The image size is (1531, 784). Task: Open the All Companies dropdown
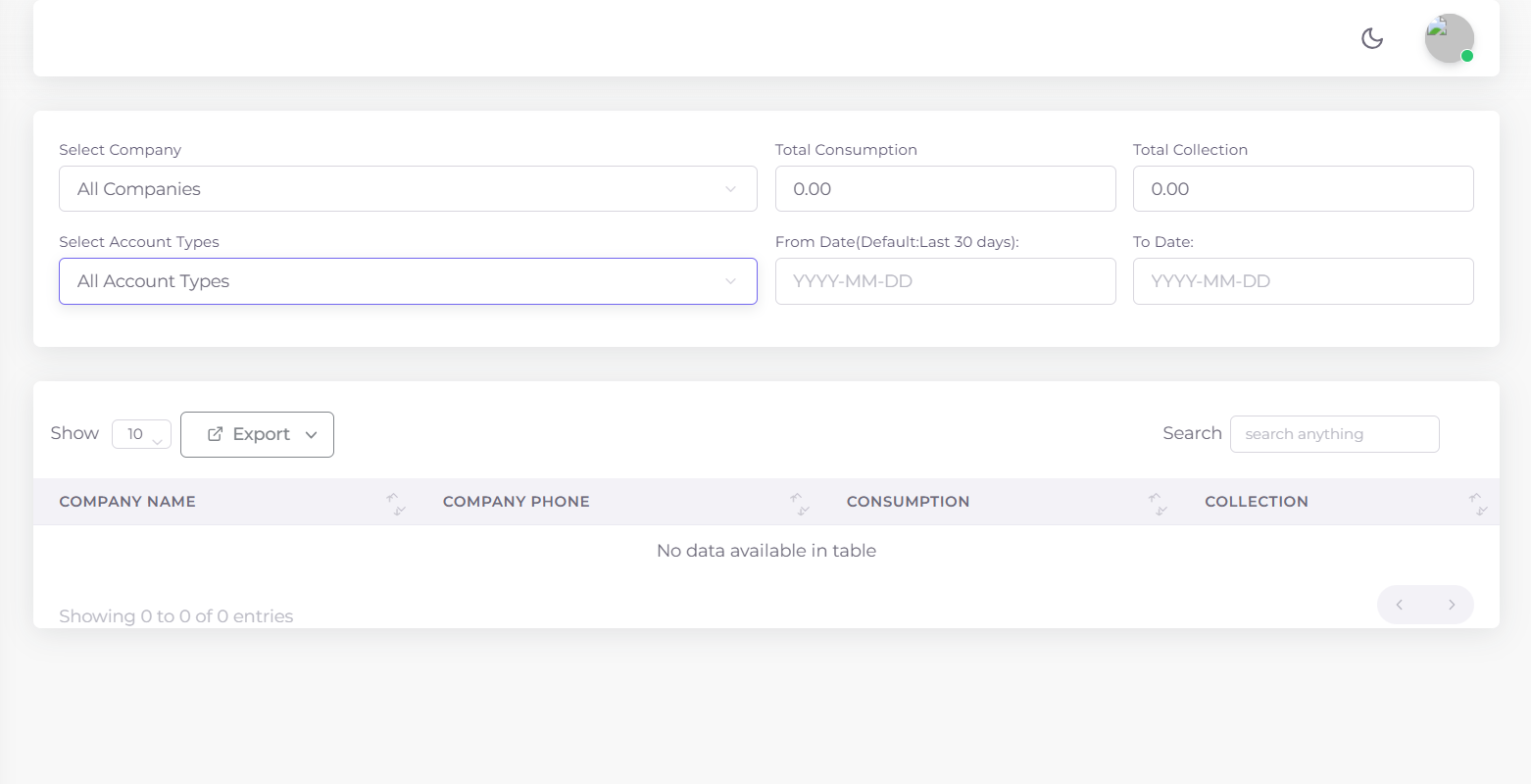click(x=408, y=188)
